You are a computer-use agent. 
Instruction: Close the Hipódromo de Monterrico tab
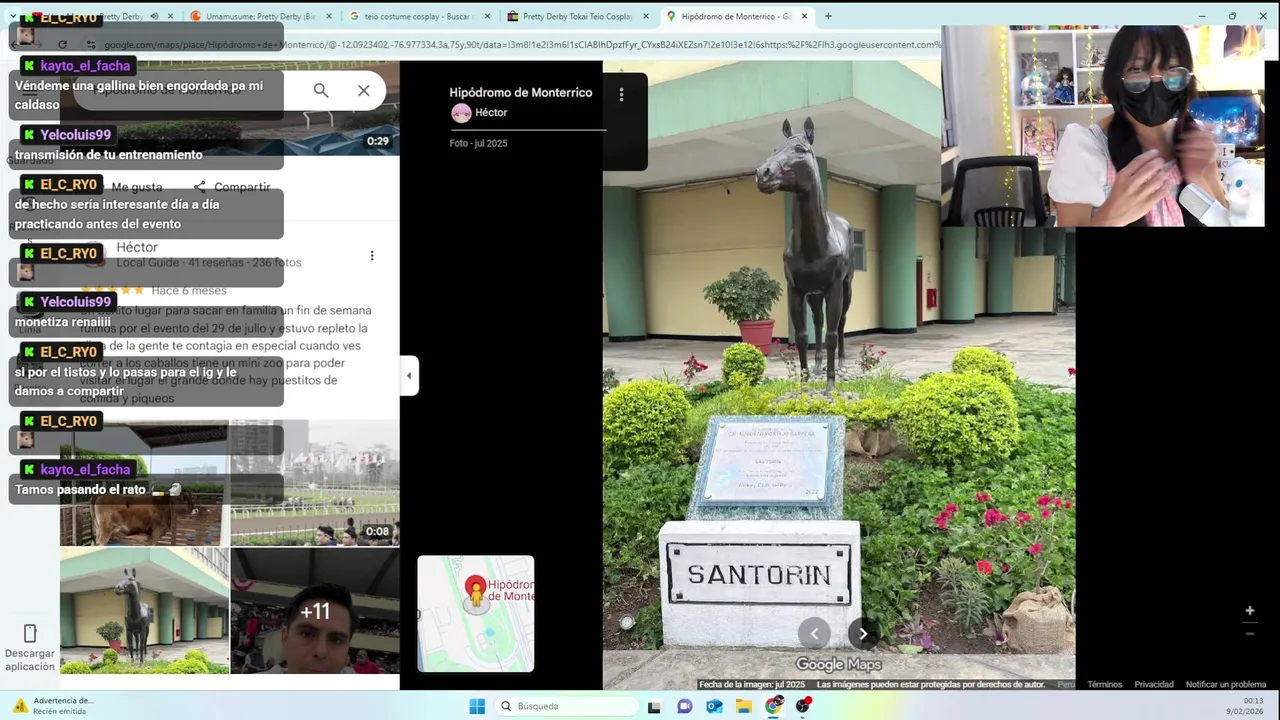coord(804,16)
